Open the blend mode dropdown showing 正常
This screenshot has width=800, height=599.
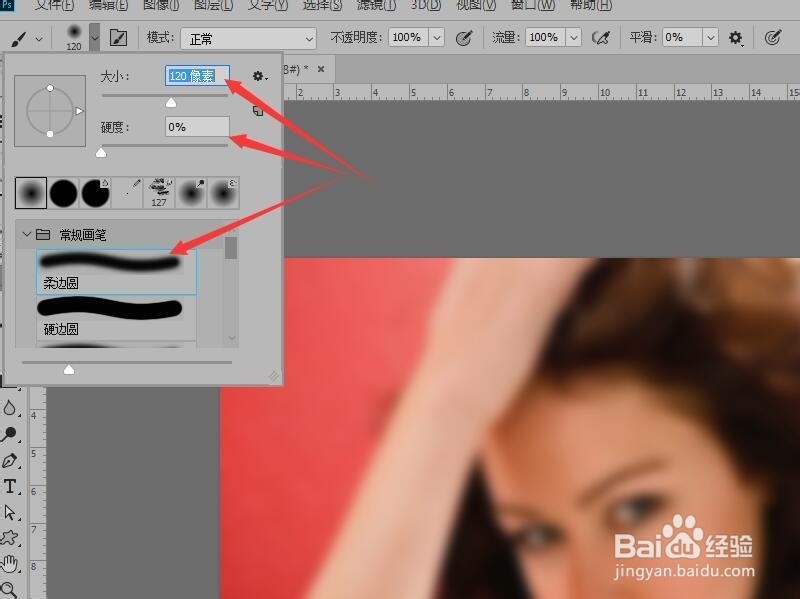coord(248,39)
